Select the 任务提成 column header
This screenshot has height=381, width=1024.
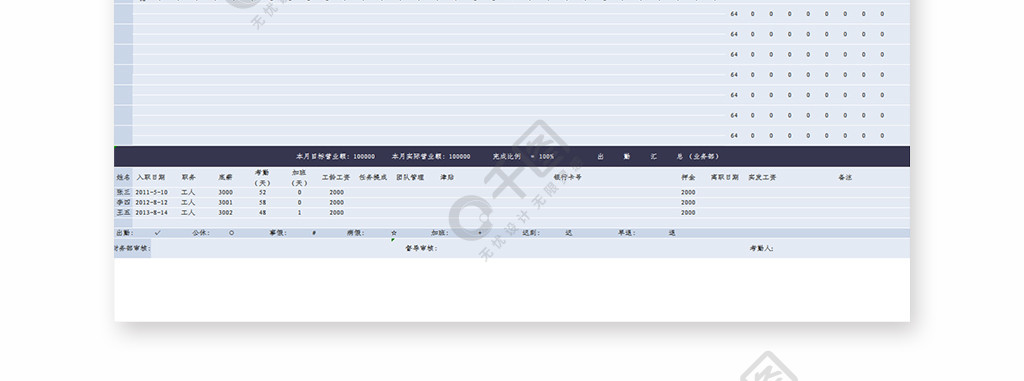(374, 177)
